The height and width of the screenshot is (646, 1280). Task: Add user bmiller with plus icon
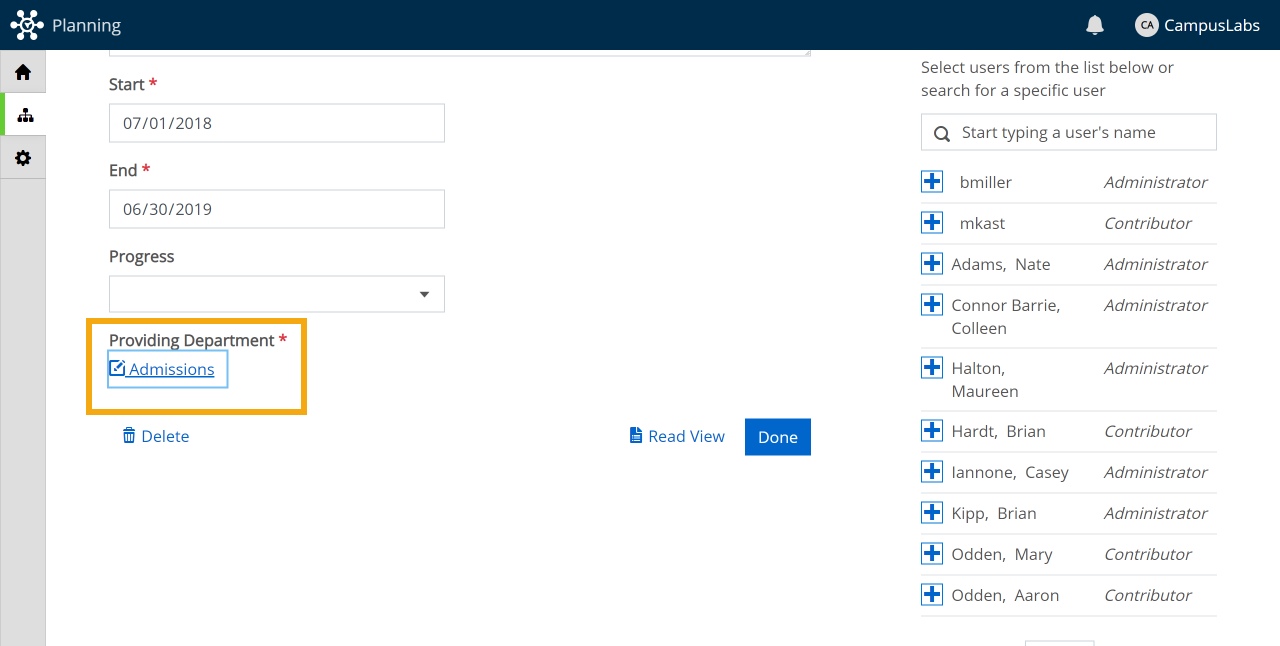pos(932,182)
